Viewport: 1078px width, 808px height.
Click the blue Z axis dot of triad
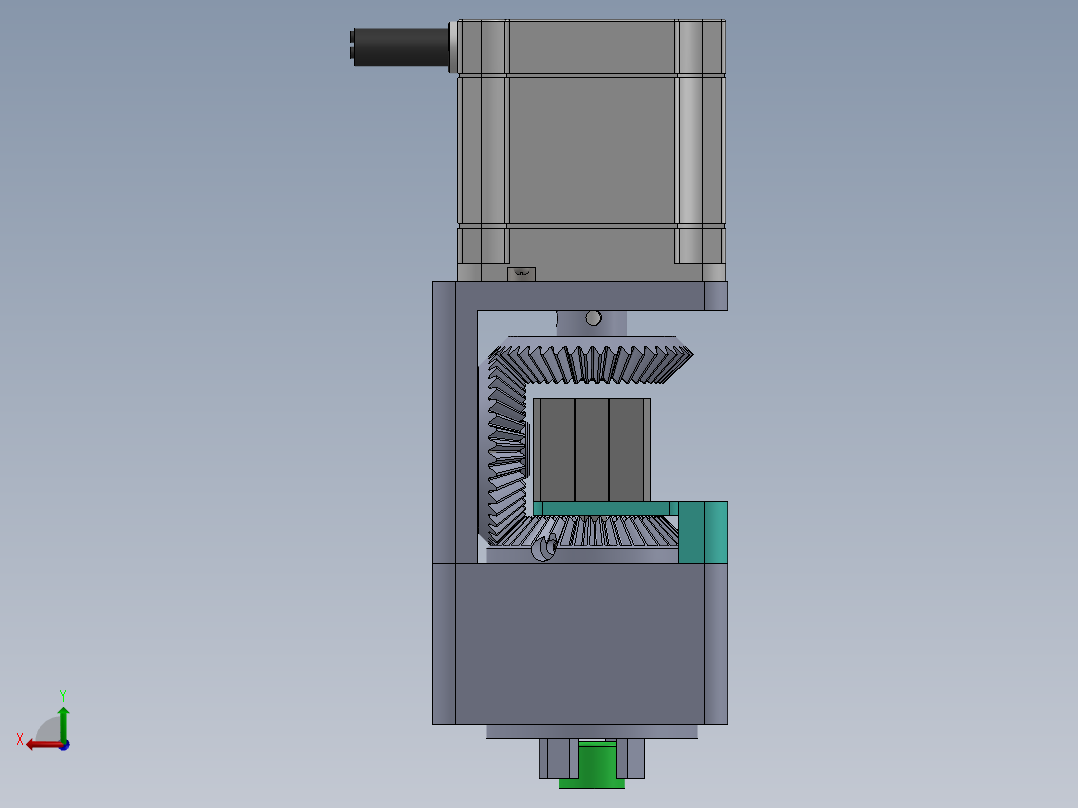pyautogui.click(x=64, y=745)
